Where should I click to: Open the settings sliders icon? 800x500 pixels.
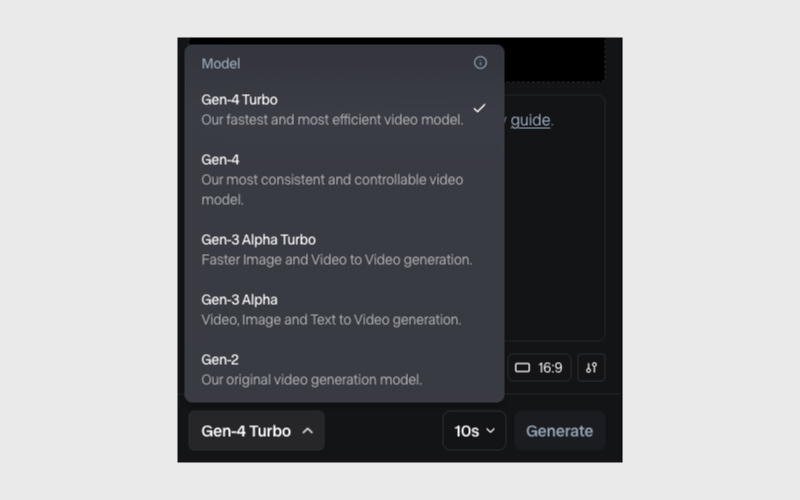(x=591, y=367)
